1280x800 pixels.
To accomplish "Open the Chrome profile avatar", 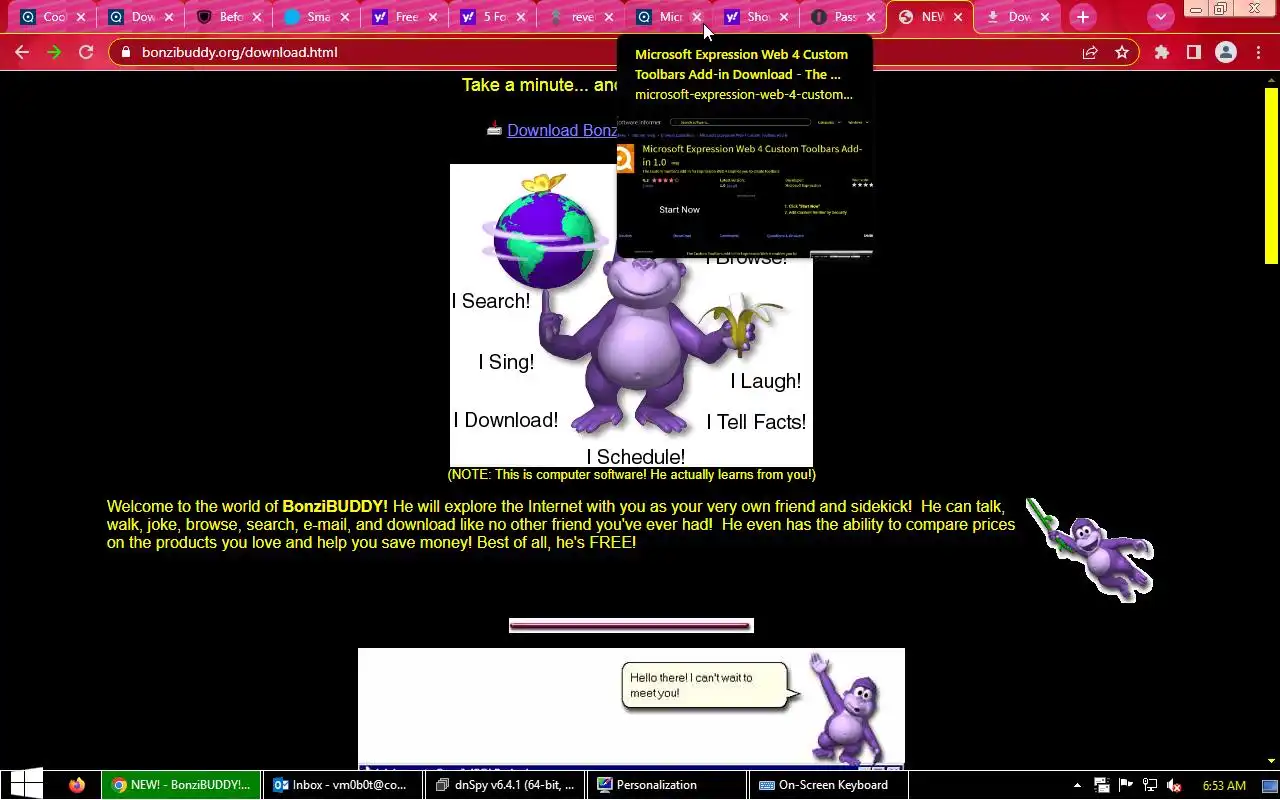I will pyautogui.click(x=1226, y=52).
